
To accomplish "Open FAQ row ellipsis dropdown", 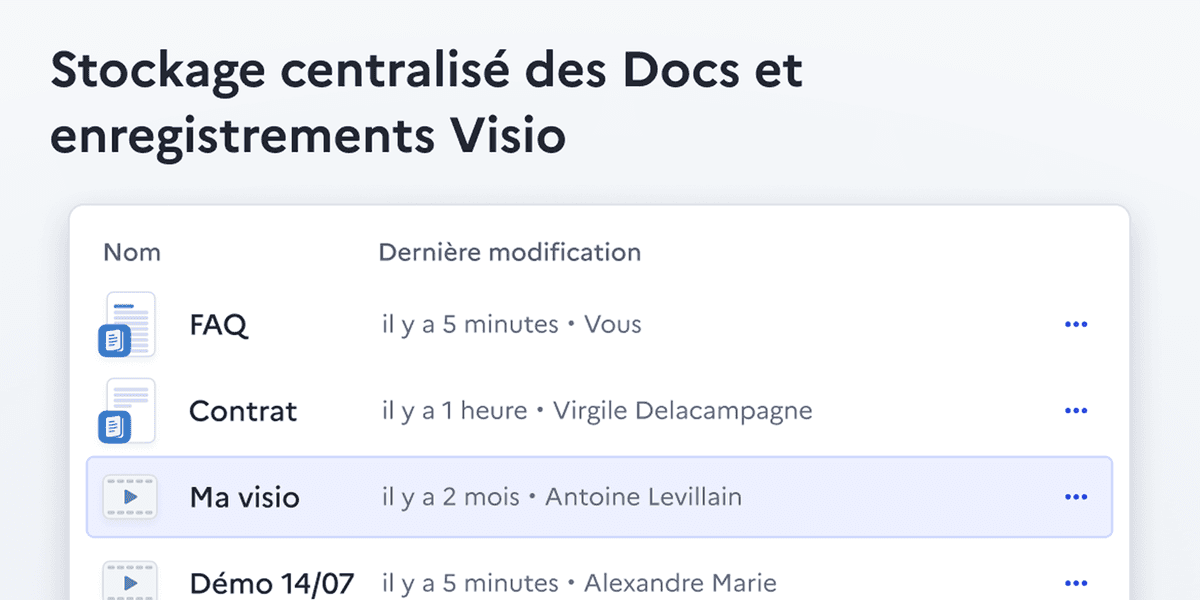I will 1076,324.
